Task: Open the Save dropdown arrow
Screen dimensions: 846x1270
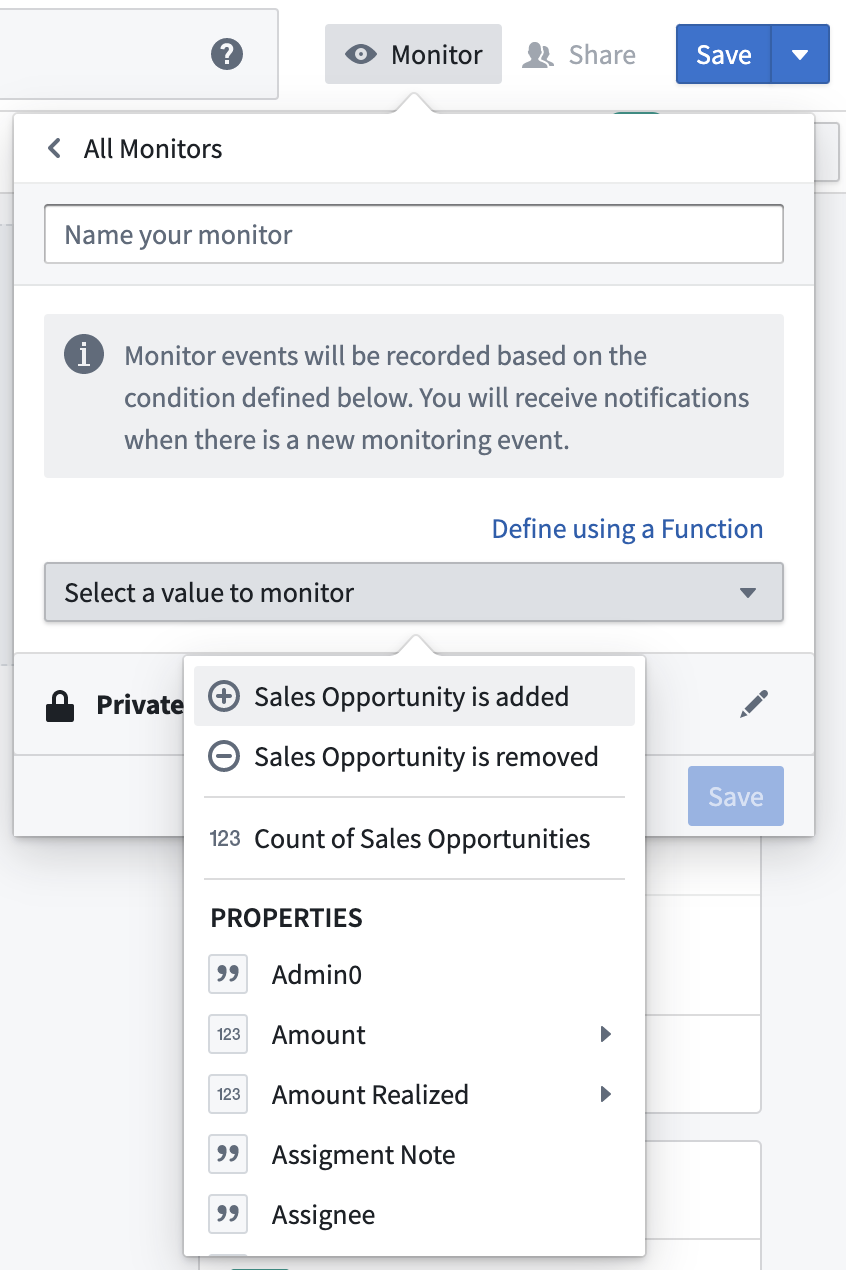Action: (800, 54)
